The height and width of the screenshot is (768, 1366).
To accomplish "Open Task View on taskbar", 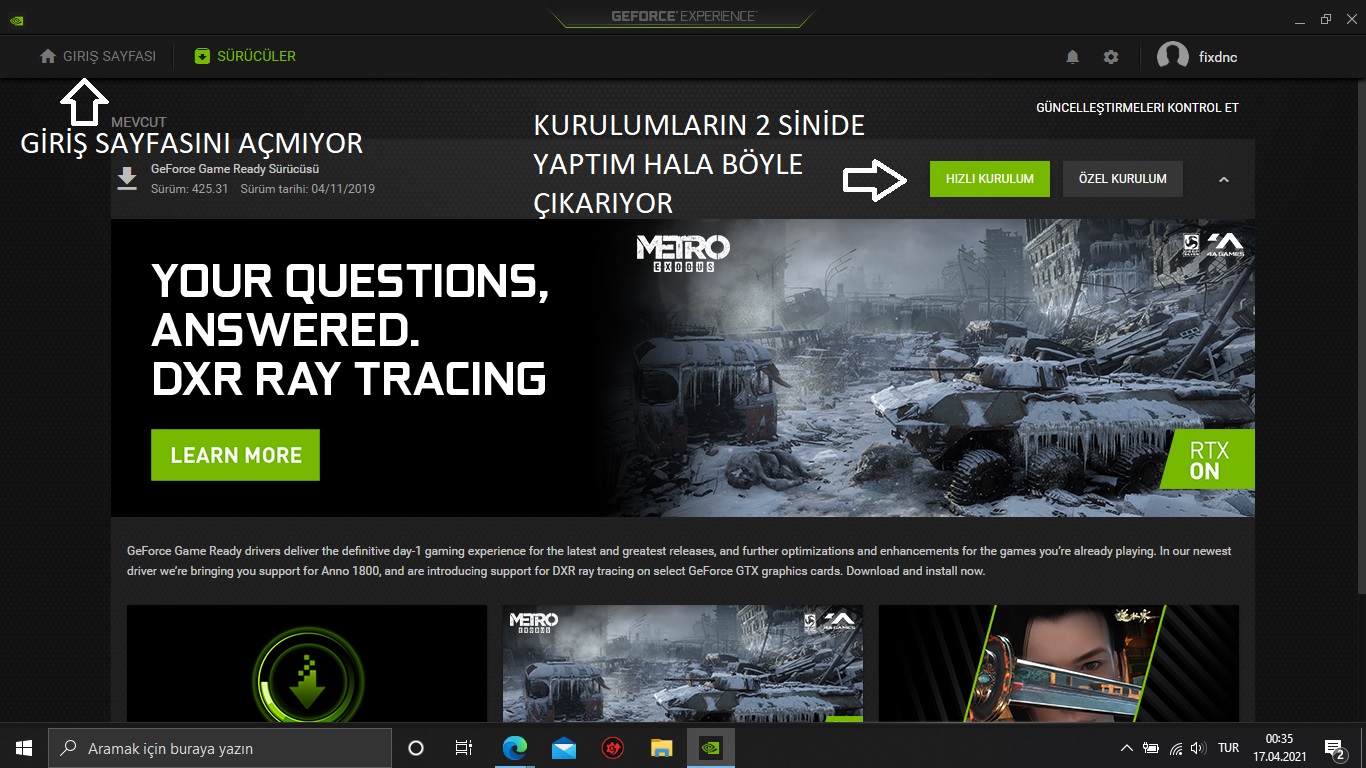I will (464, 748).
